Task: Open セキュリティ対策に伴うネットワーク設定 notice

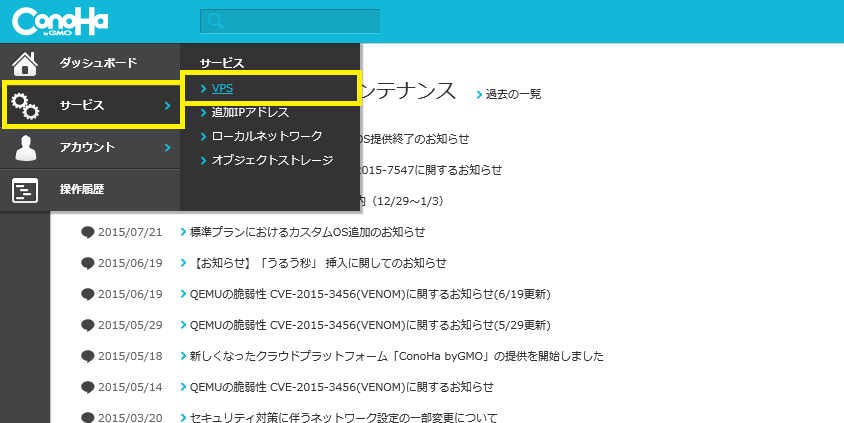Action: tap(343, 418)
